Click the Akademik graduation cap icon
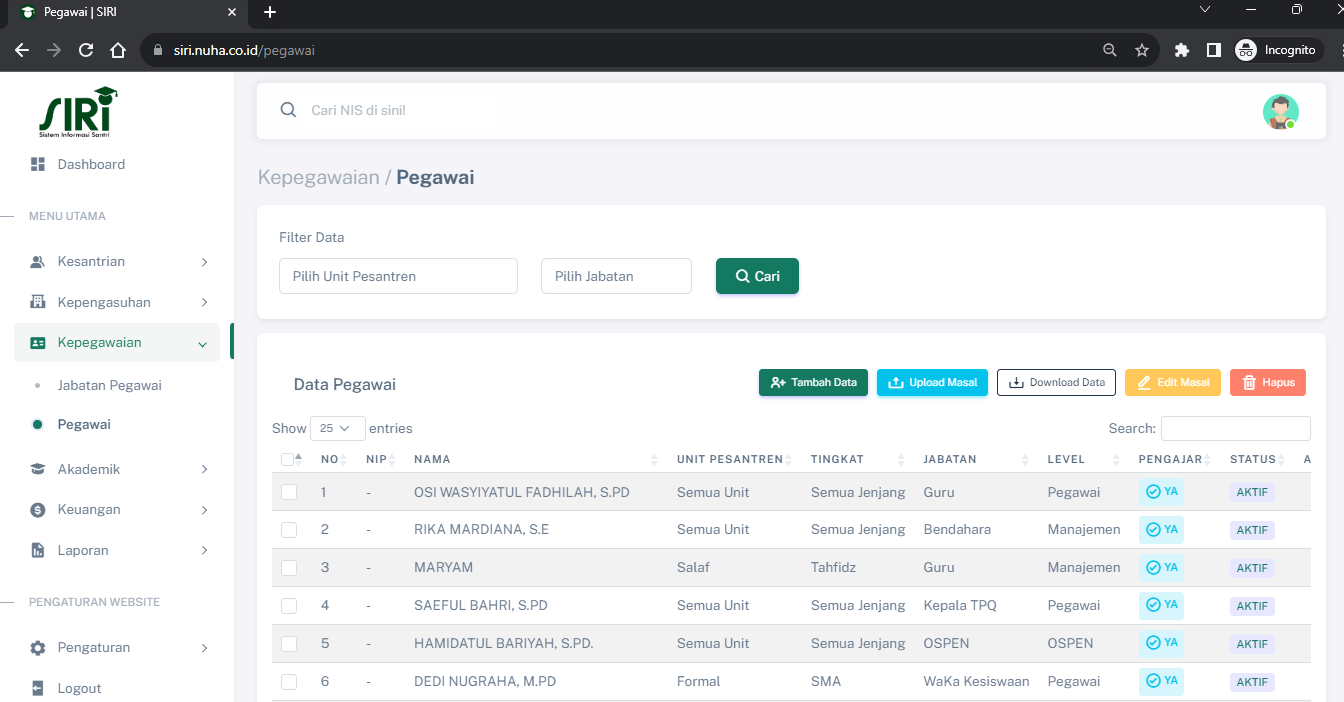 38,469
